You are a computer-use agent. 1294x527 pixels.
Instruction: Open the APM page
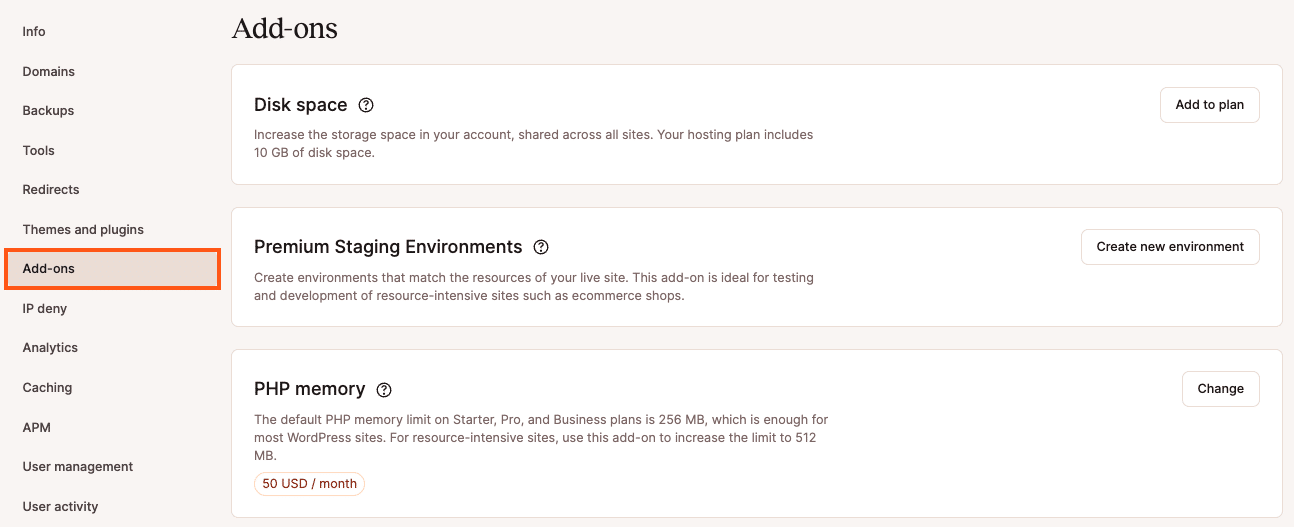(x=37, y=428)
